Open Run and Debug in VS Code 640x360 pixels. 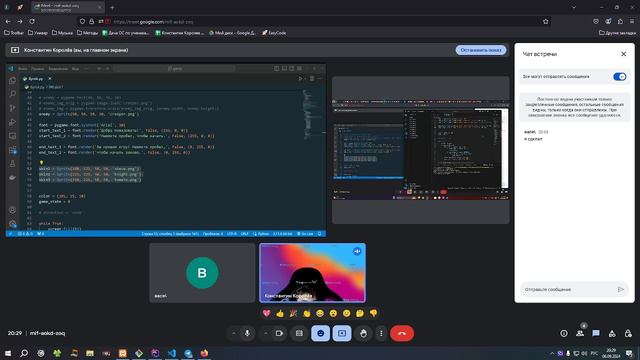12,122
